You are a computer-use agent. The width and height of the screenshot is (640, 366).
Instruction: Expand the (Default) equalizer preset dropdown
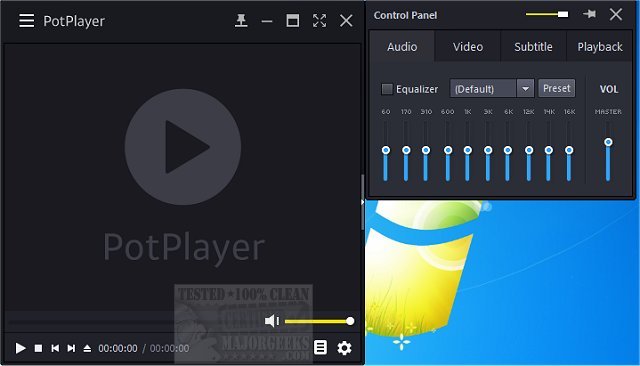(x=525, y=89)
